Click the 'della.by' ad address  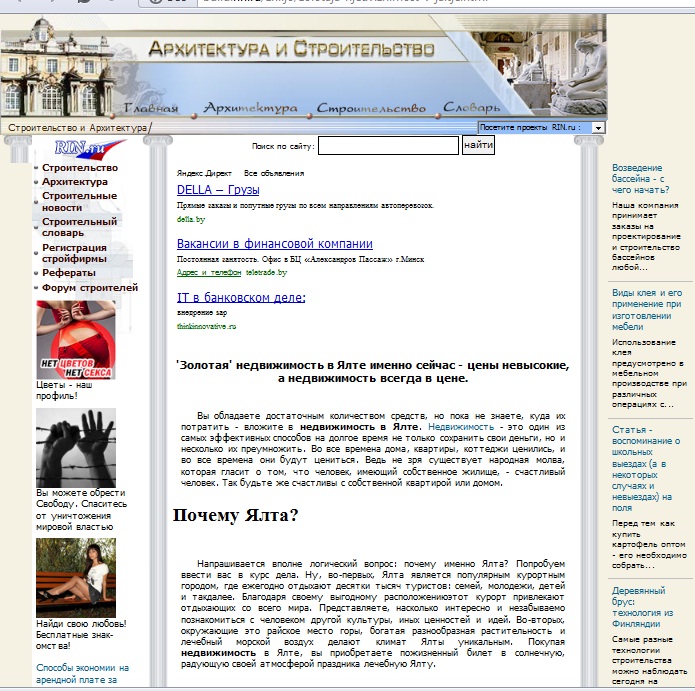coord(191,219)
